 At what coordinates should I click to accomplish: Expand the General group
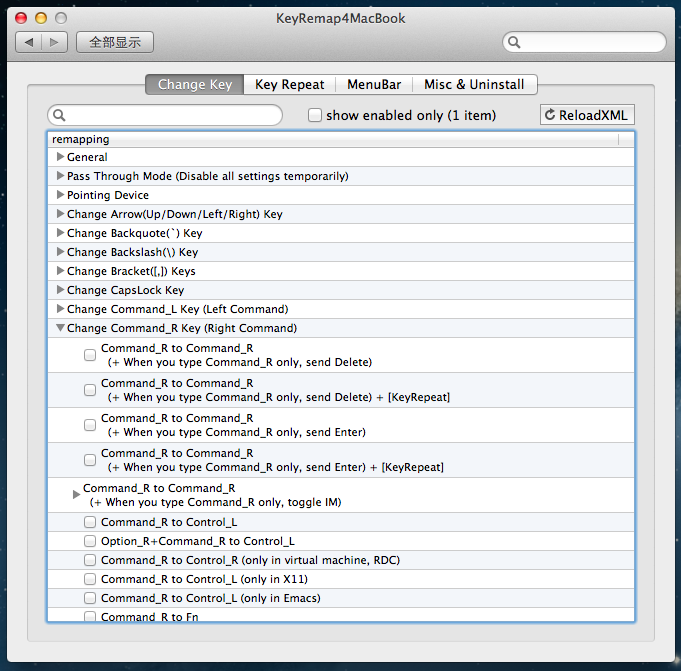pos(60,157)
